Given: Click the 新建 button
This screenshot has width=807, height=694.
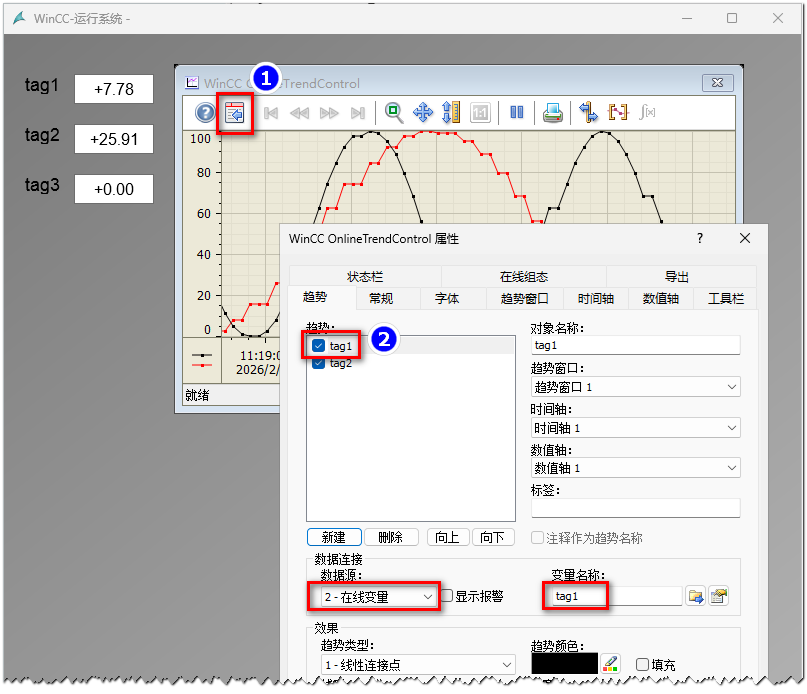Looking at the screenshot, I should 334,537.
